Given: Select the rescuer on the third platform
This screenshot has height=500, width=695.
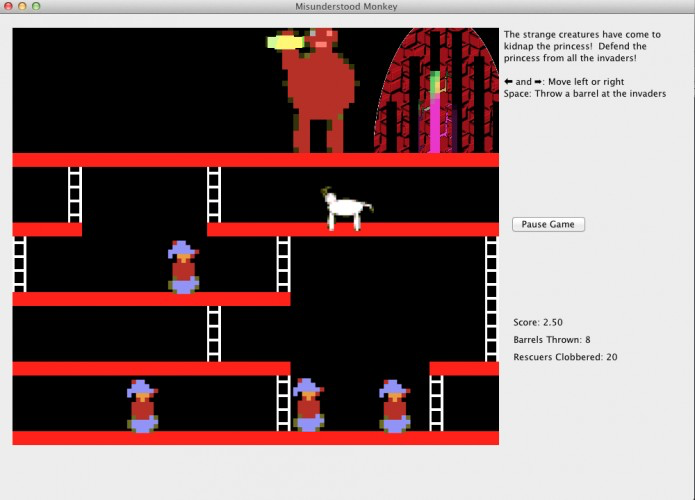Looking at the screenshot, I should tap(183, 267).
